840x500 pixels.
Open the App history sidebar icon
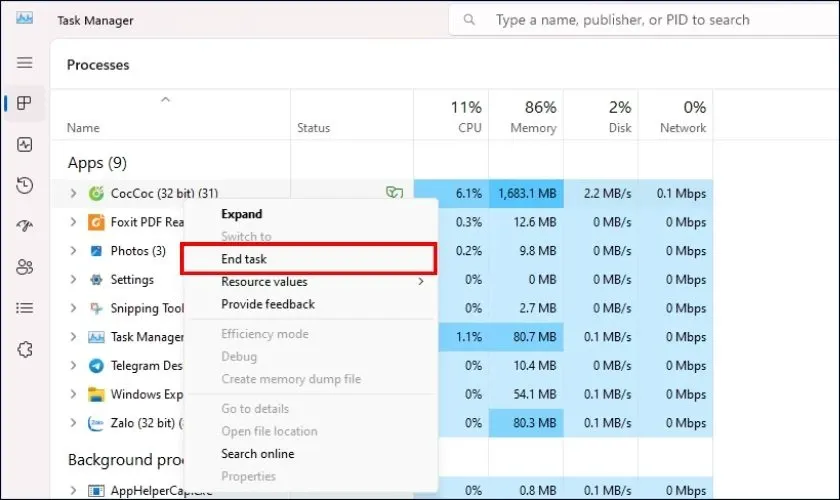[25, 185]
